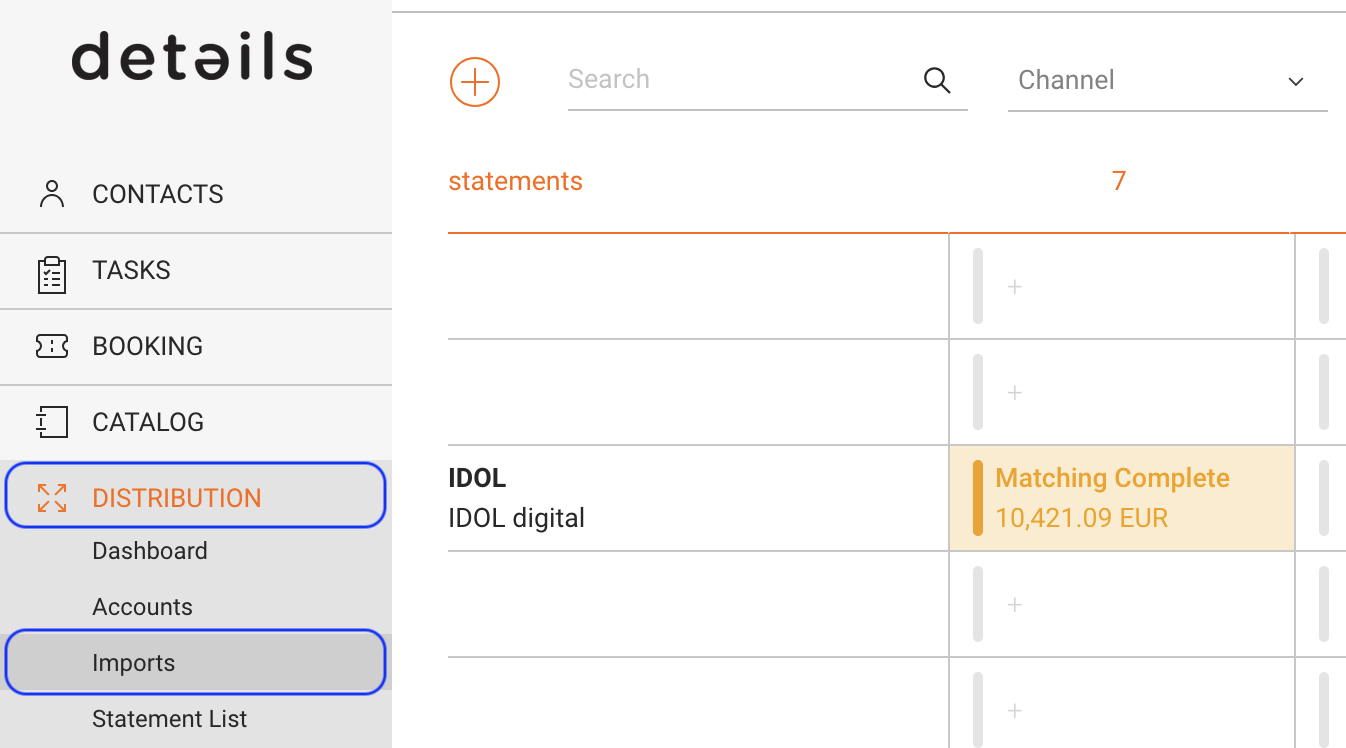Click the 10,421.09 EUR amount
The height and width of the screenshot is (748, 1346).
click(1082, 518)
